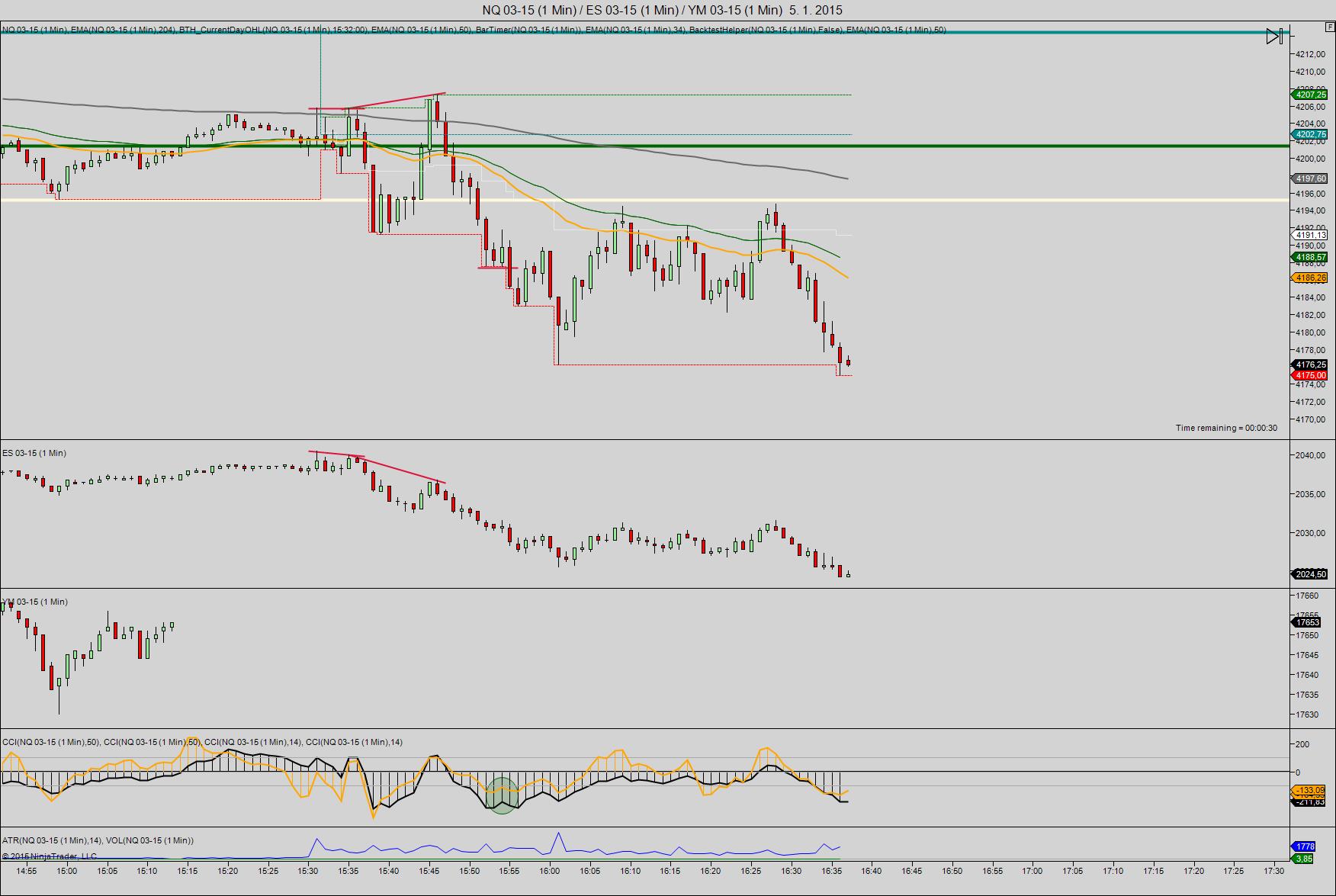Select the green shaded circle on CCI panel
The width and height of the screenshot is (1336, 896).
tap(502, 795)
